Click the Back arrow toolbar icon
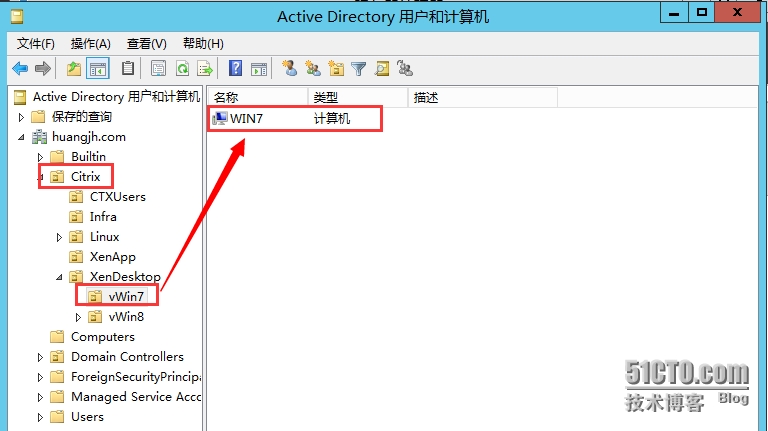Image resolution: width=768 pixels, height=431 pixels. tap(20, 69)
